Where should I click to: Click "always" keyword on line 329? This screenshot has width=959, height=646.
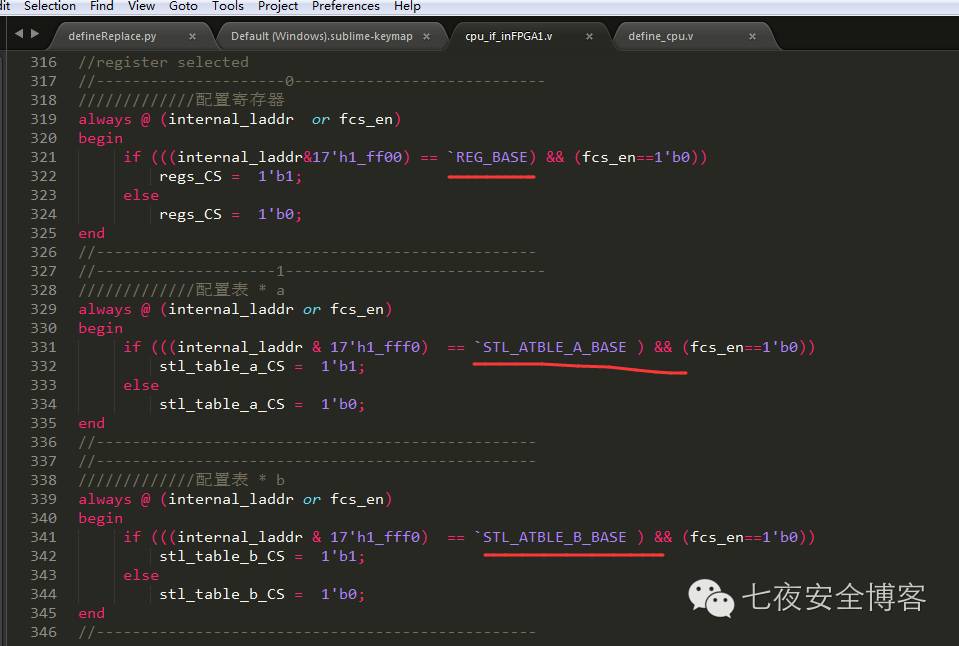pos(105,310)
